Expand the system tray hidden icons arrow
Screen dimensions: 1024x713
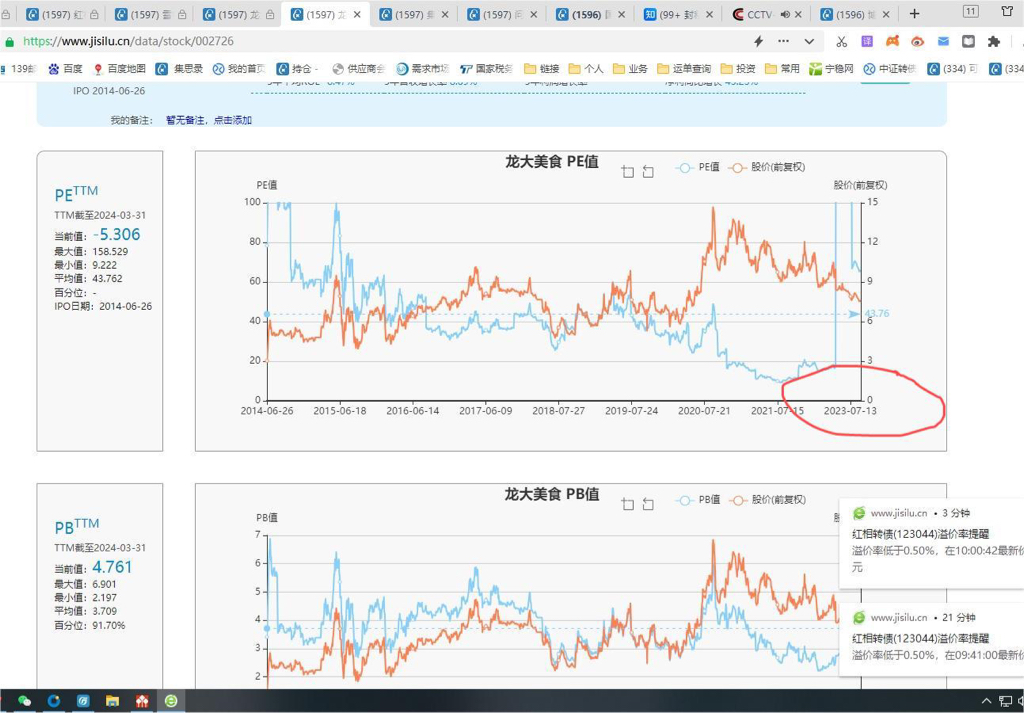(986, 701)
